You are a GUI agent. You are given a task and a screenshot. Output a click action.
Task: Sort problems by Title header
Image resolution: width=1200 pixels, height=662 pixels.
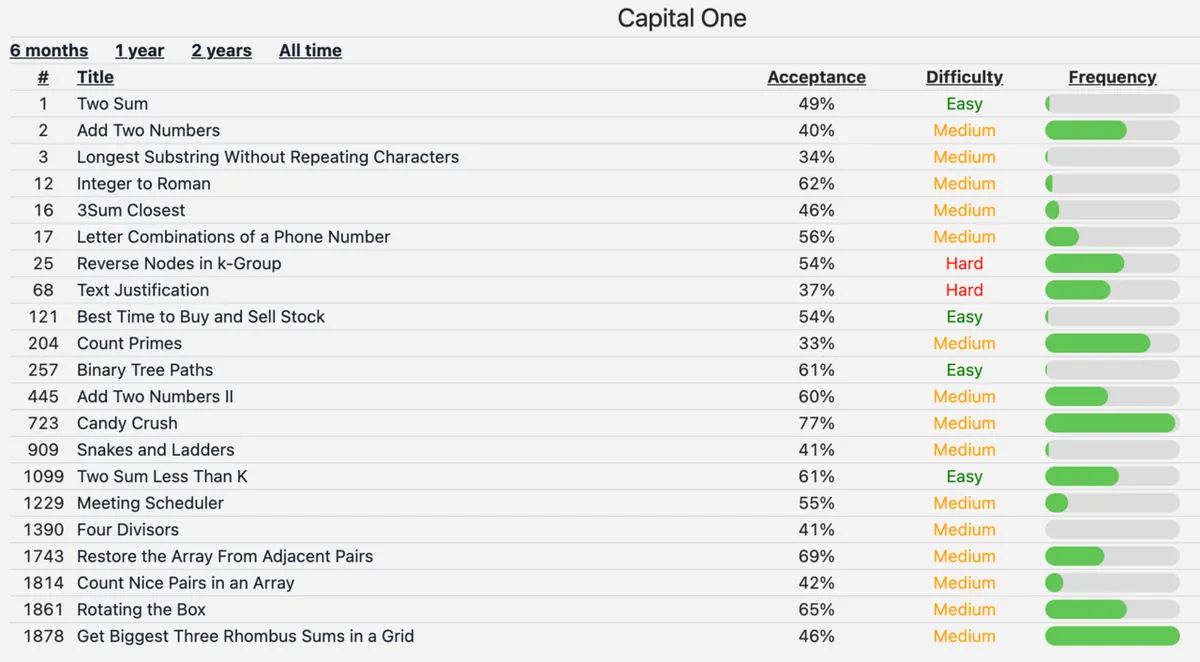click(x=95, y=77)
